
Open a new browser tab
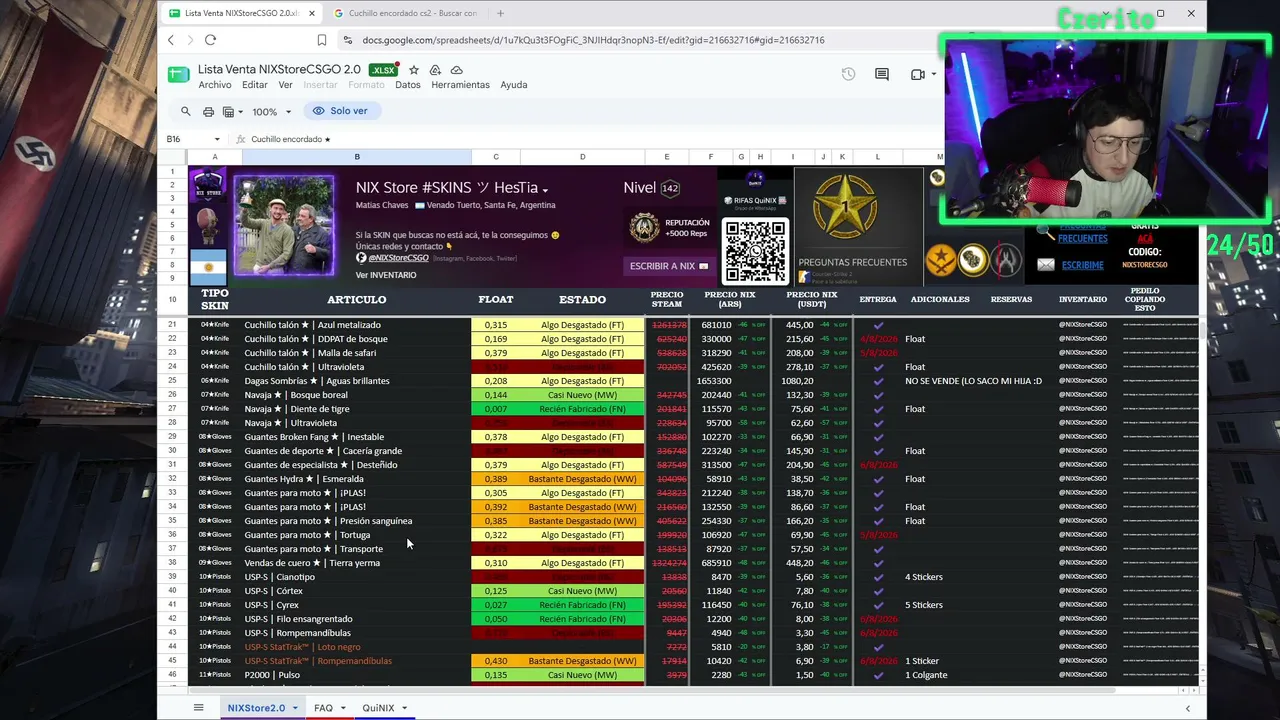(500, 13)
